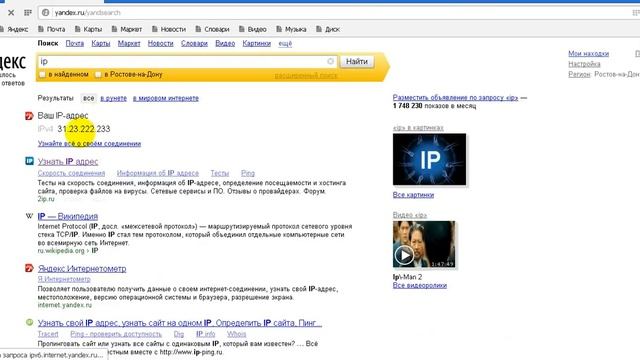Screen dimensions: 640x360
Task: Expand the 'ещё' more services link
Action: point(285,43)
